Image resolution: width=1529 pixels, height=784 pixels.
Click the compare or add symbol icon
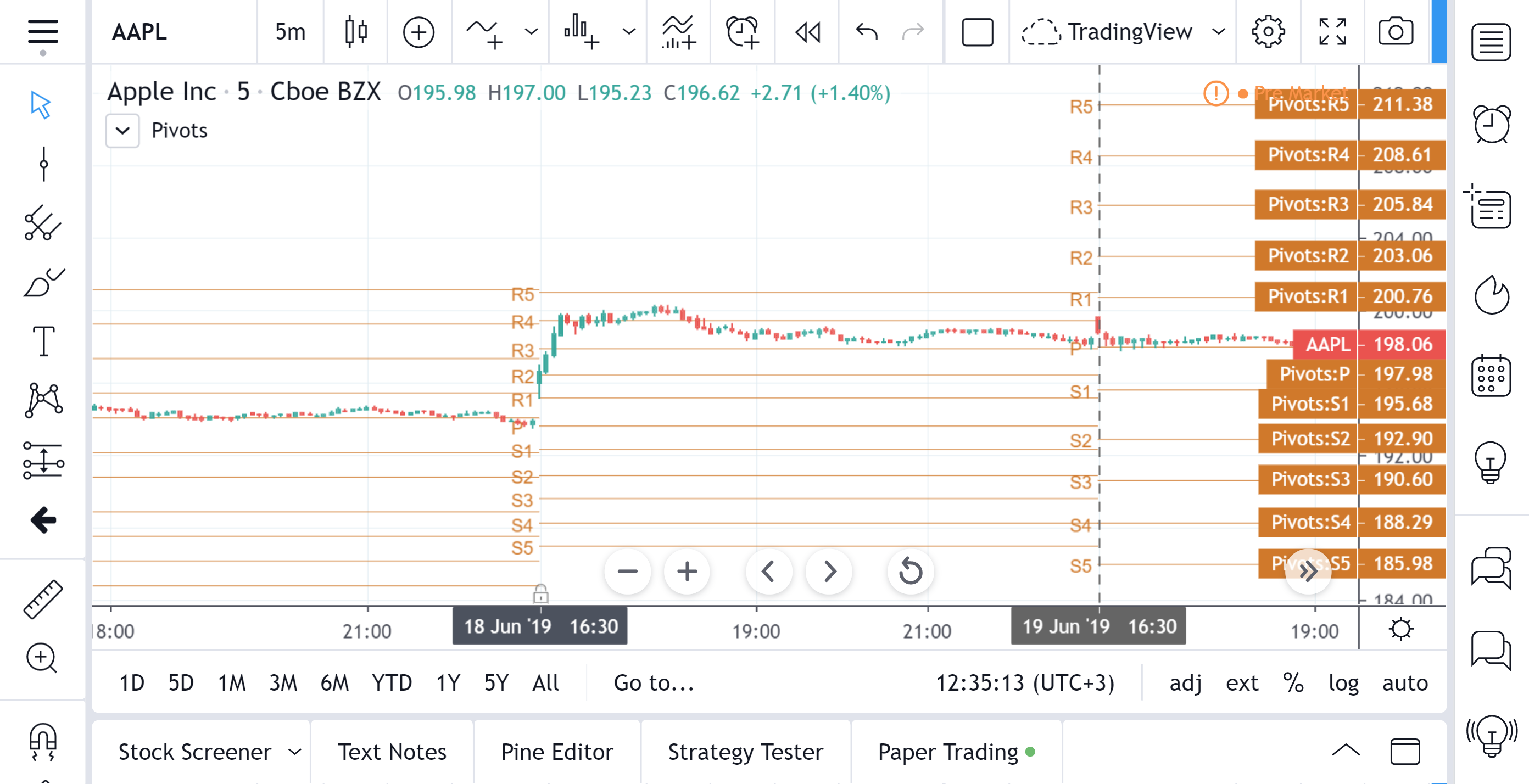tap(418, 32)
